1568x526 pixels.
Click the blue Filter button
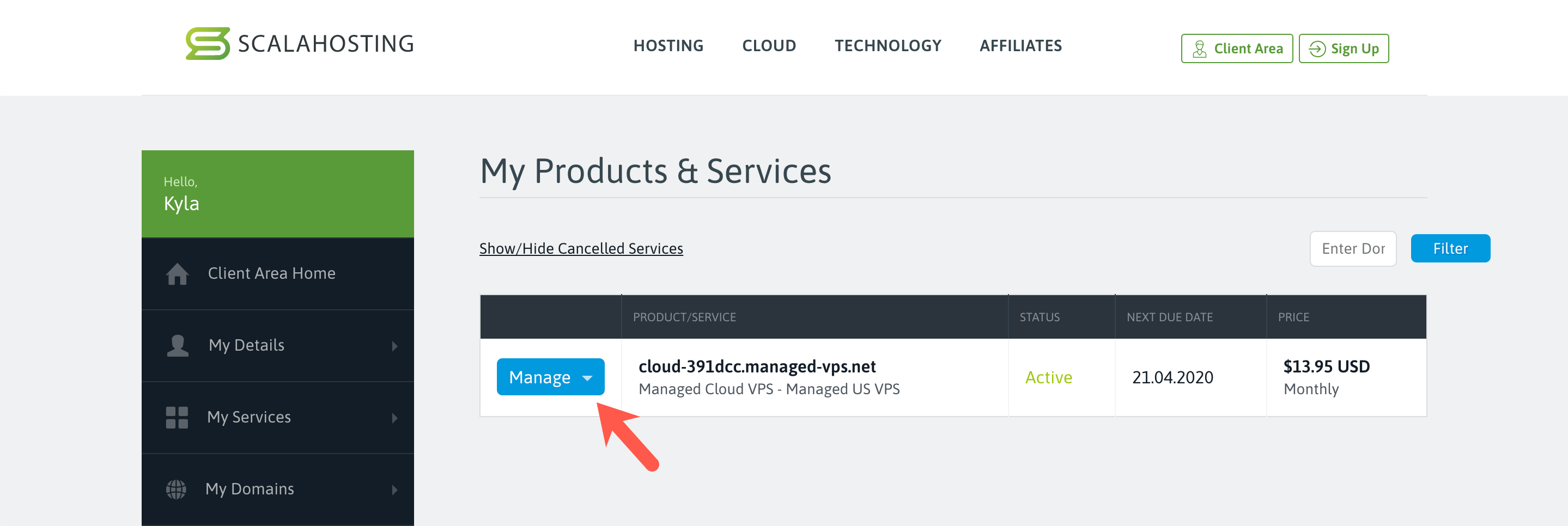coord(1450,248)
